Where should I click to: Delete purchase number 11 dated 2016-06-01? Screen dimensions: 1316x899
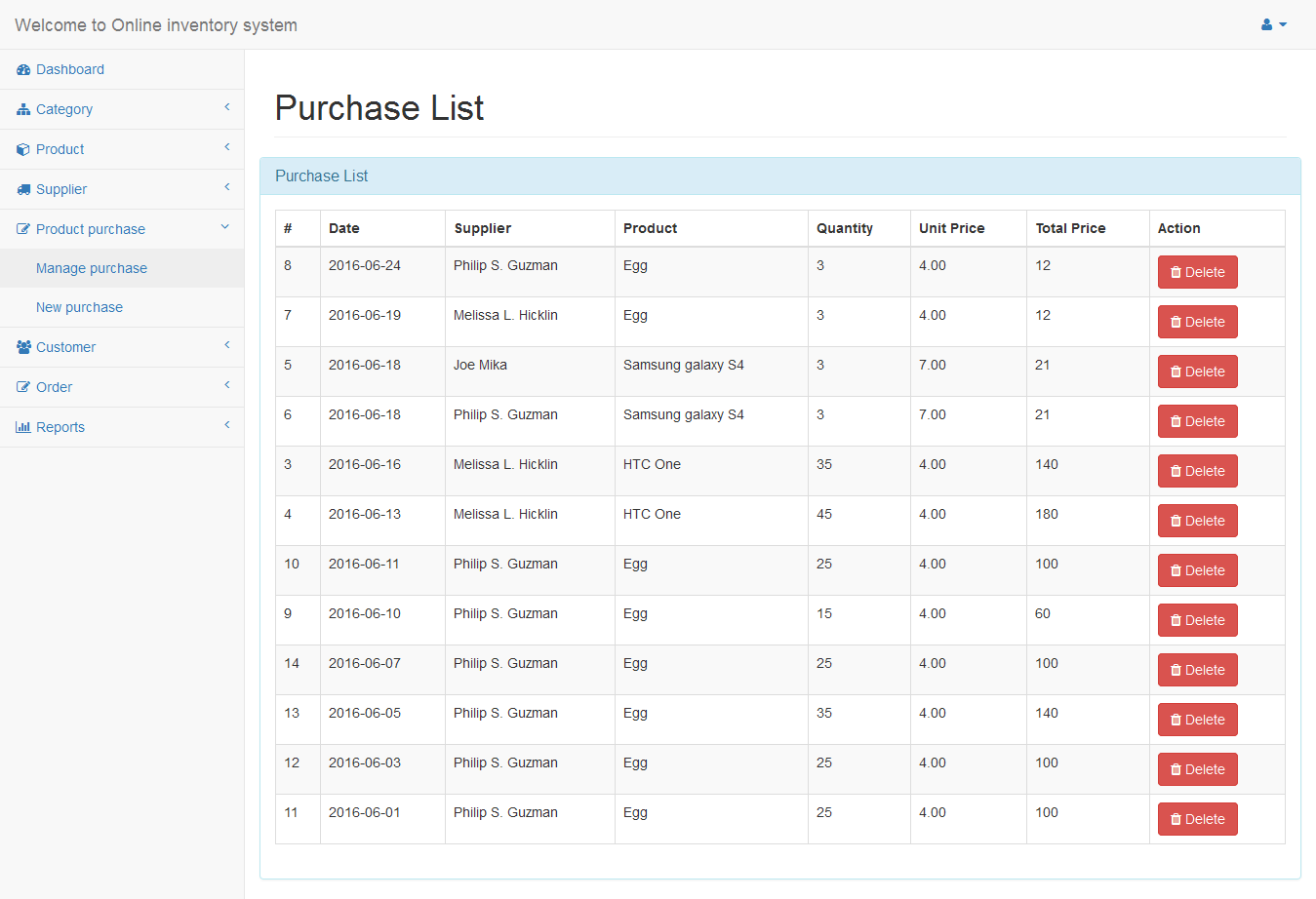1197,819
